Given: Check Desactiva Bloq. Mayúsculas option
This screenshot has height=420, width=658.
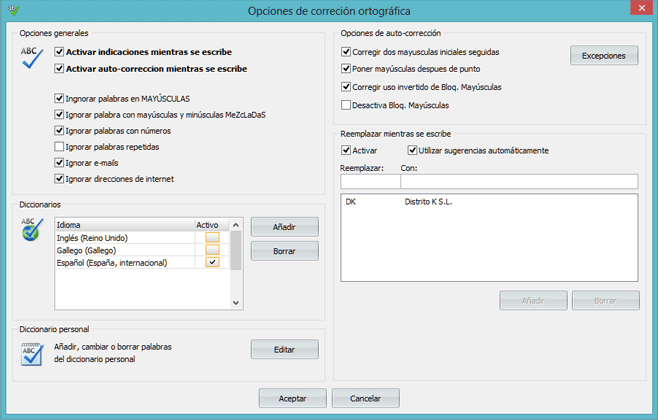Looking at the screenshot, I should click(x=347, y=105).
